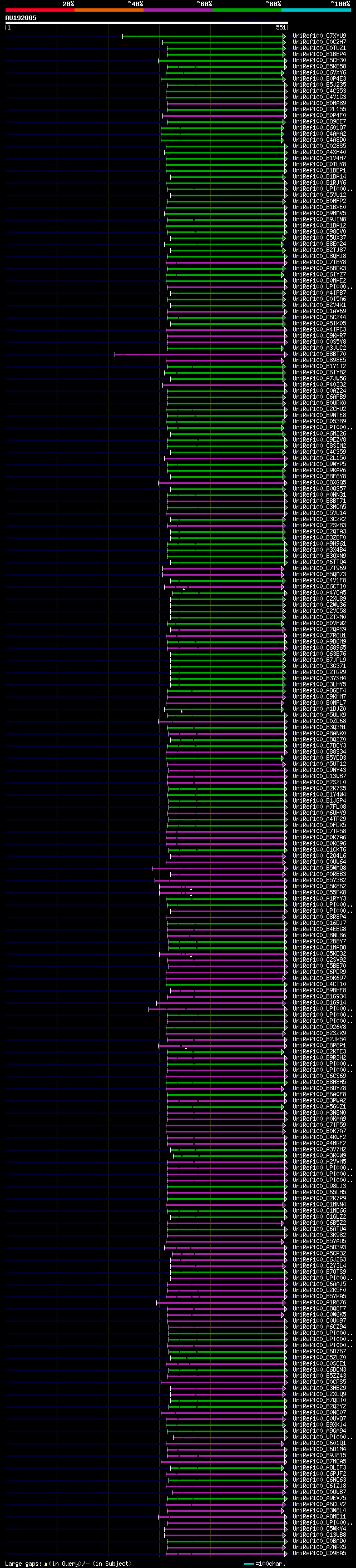Click the label UniRef100_C6VXY6
Screen dimensions: 356x1568
[319, 72]
